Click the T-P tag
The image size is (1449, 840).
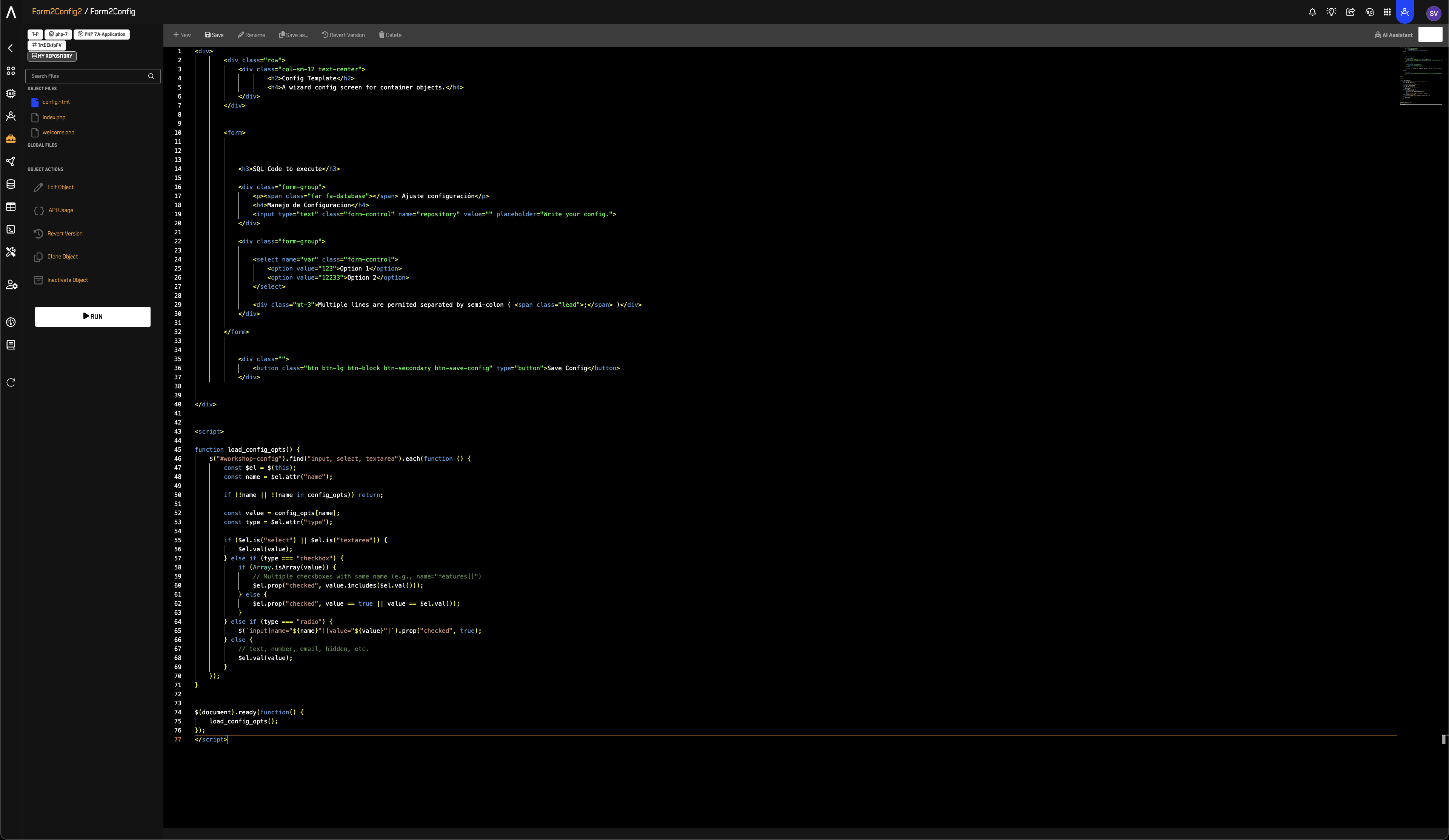coord(35,34)
